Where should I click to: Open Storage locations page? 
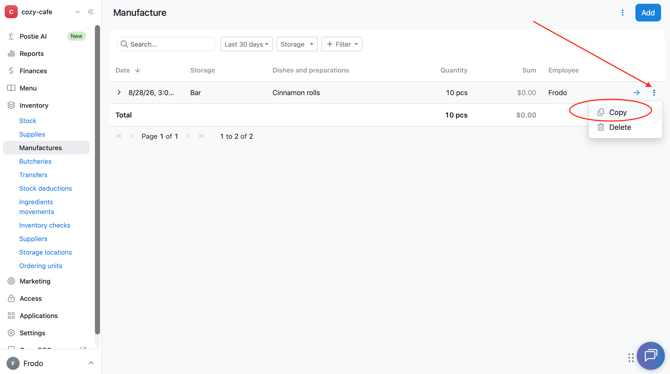coord(45,252)
